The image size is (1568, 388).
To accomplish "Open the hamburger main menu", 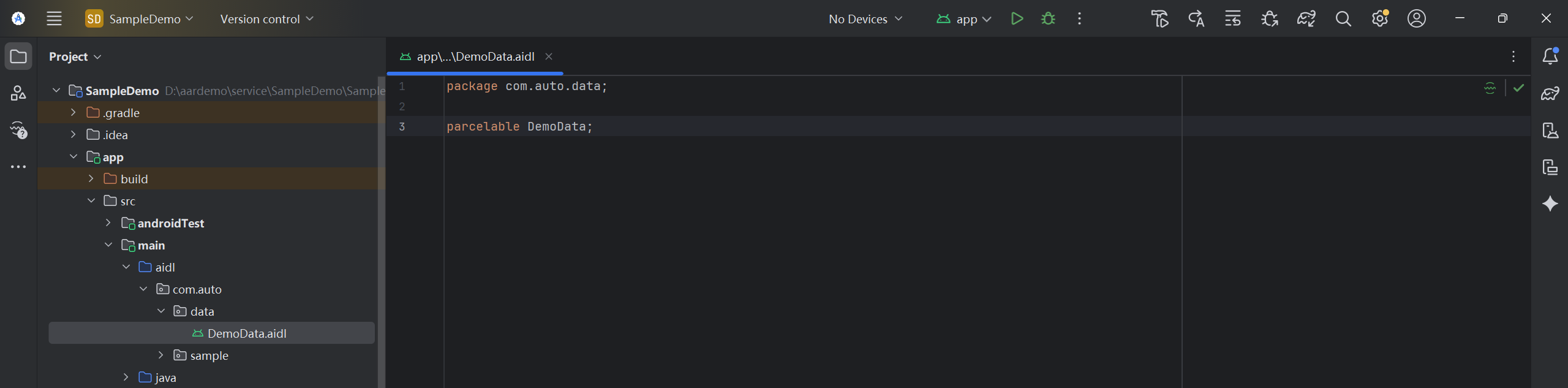I will tap(55, 19).
